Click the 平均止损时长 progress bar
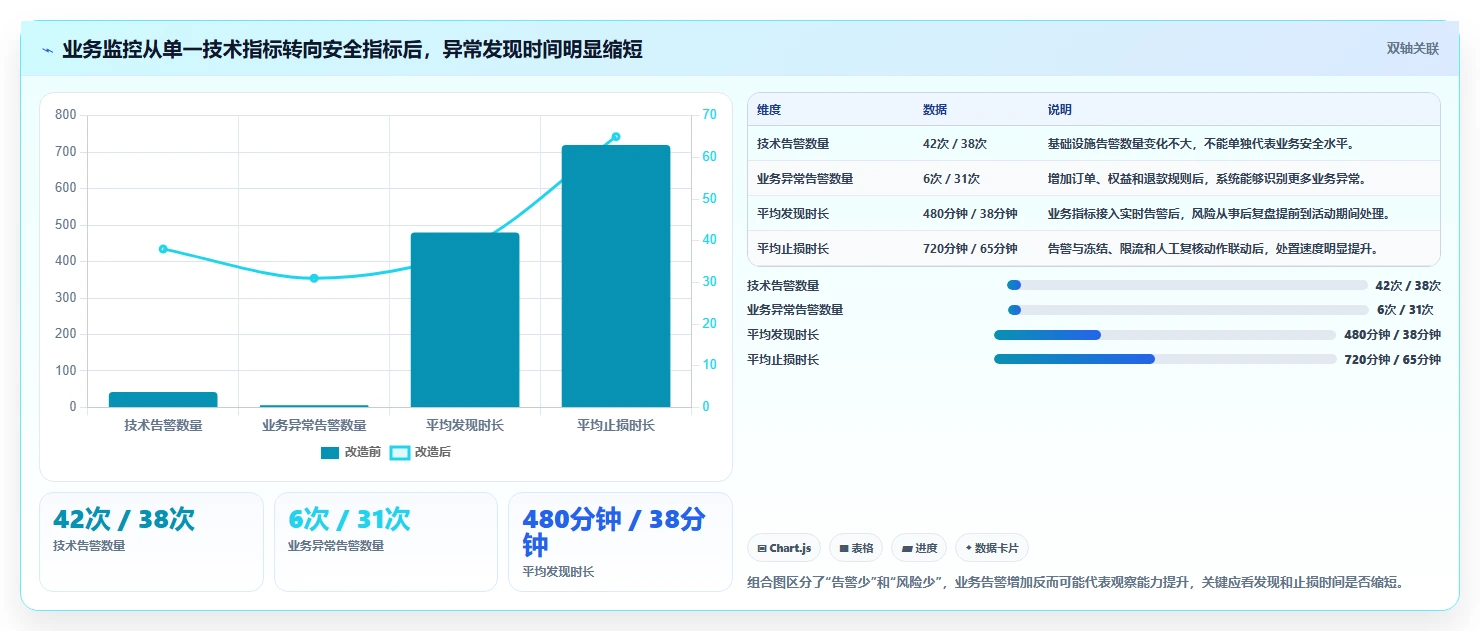Viewport: 1480px width, 631px height. [x=1165, y=359]
